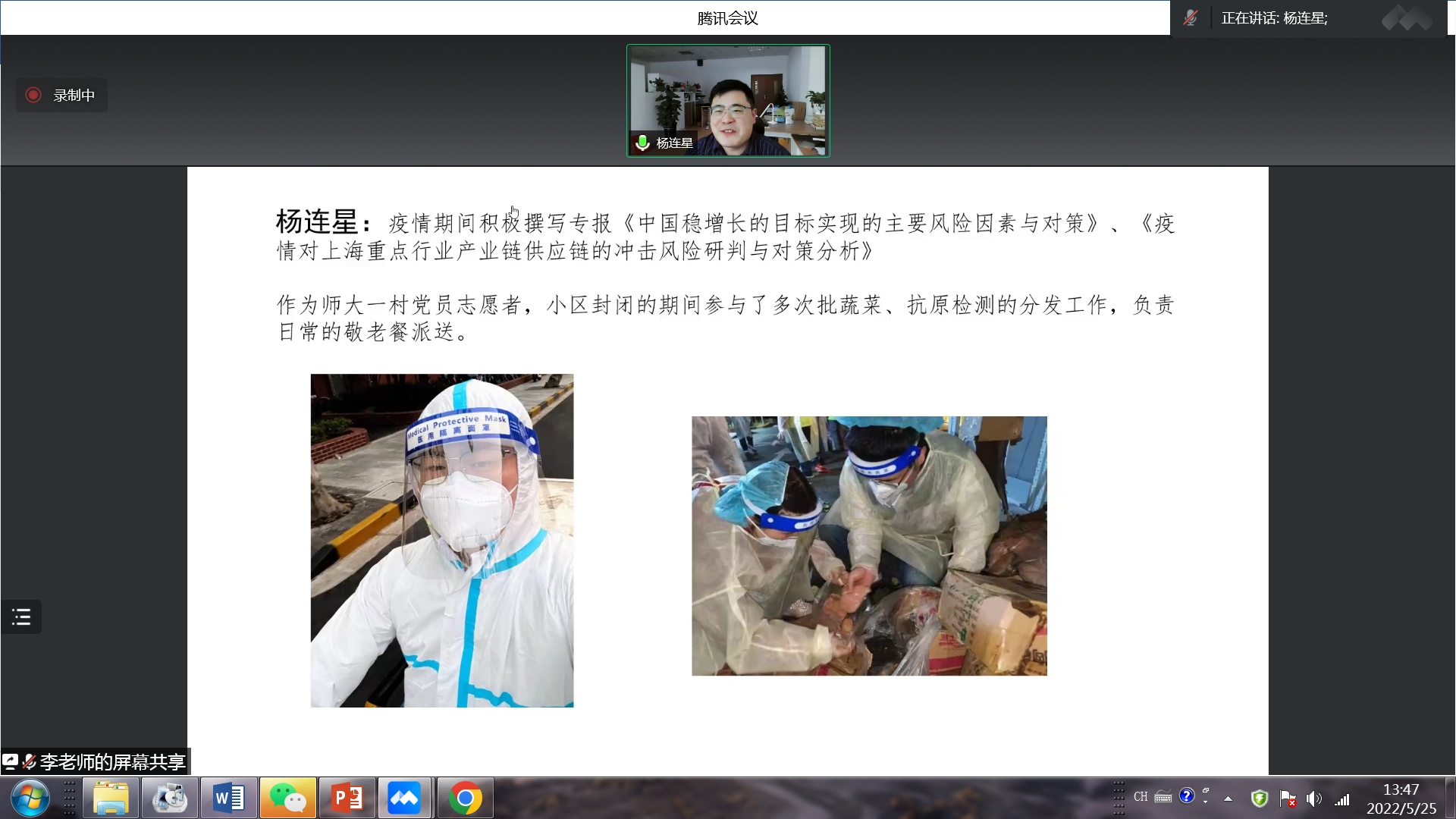This screenshot has height=819, width=1456.
Task: Launch Google Chrome from the taskbar
Action: (465, 798)
